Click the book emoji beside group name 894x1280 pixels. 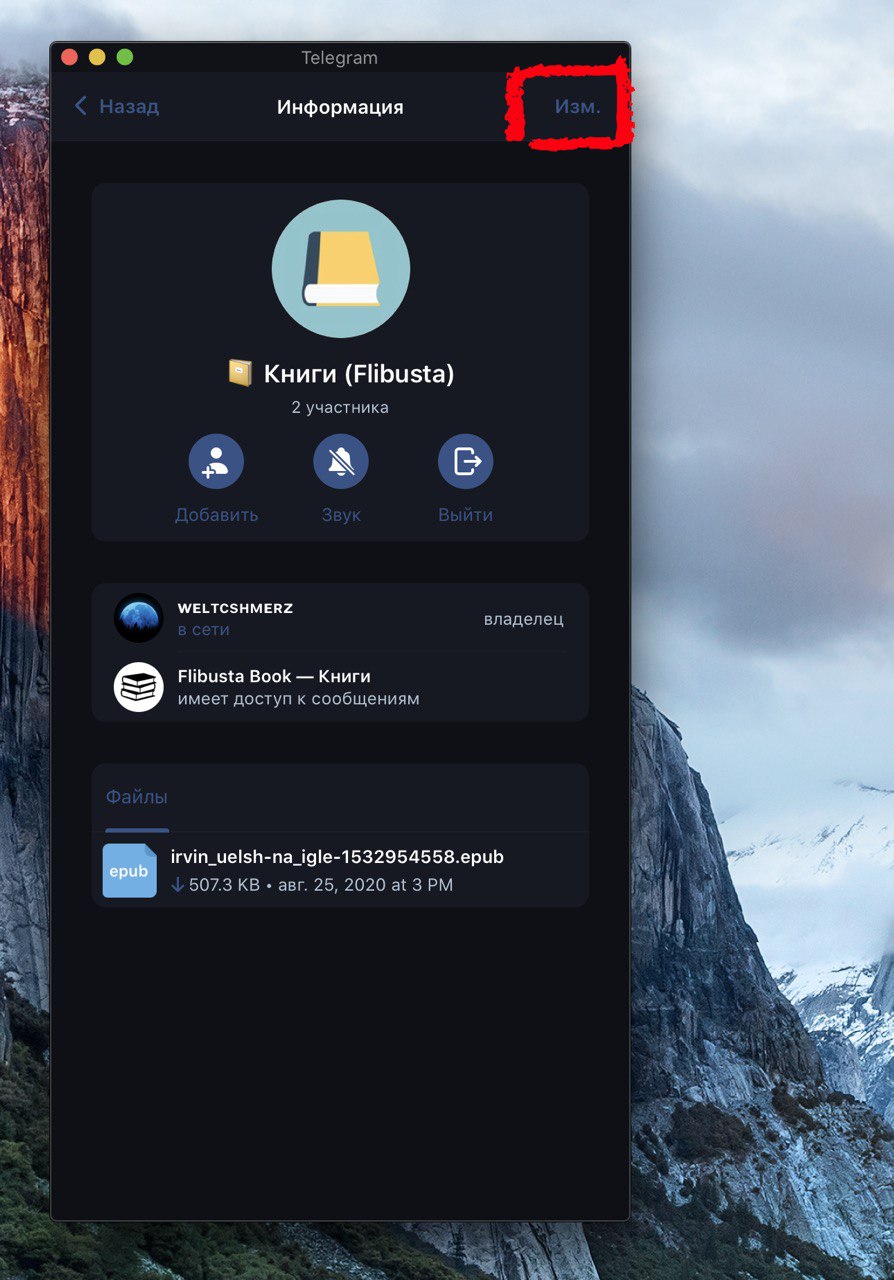pos(240,374)
